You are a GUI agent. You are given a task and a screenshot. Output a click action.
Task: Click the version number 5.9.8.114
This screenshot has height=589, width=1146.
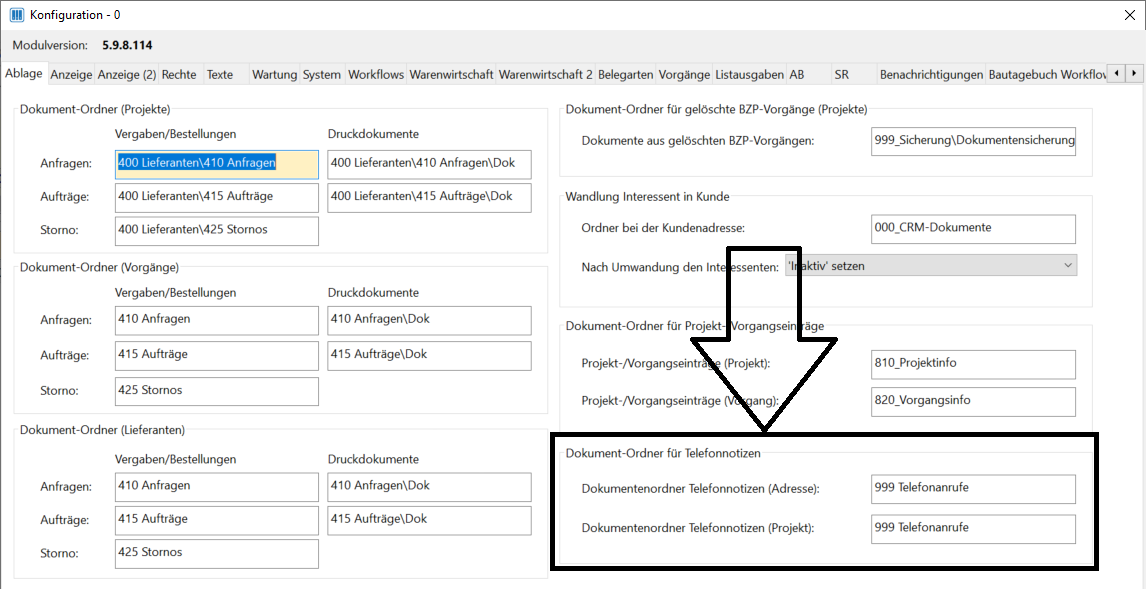127,45
